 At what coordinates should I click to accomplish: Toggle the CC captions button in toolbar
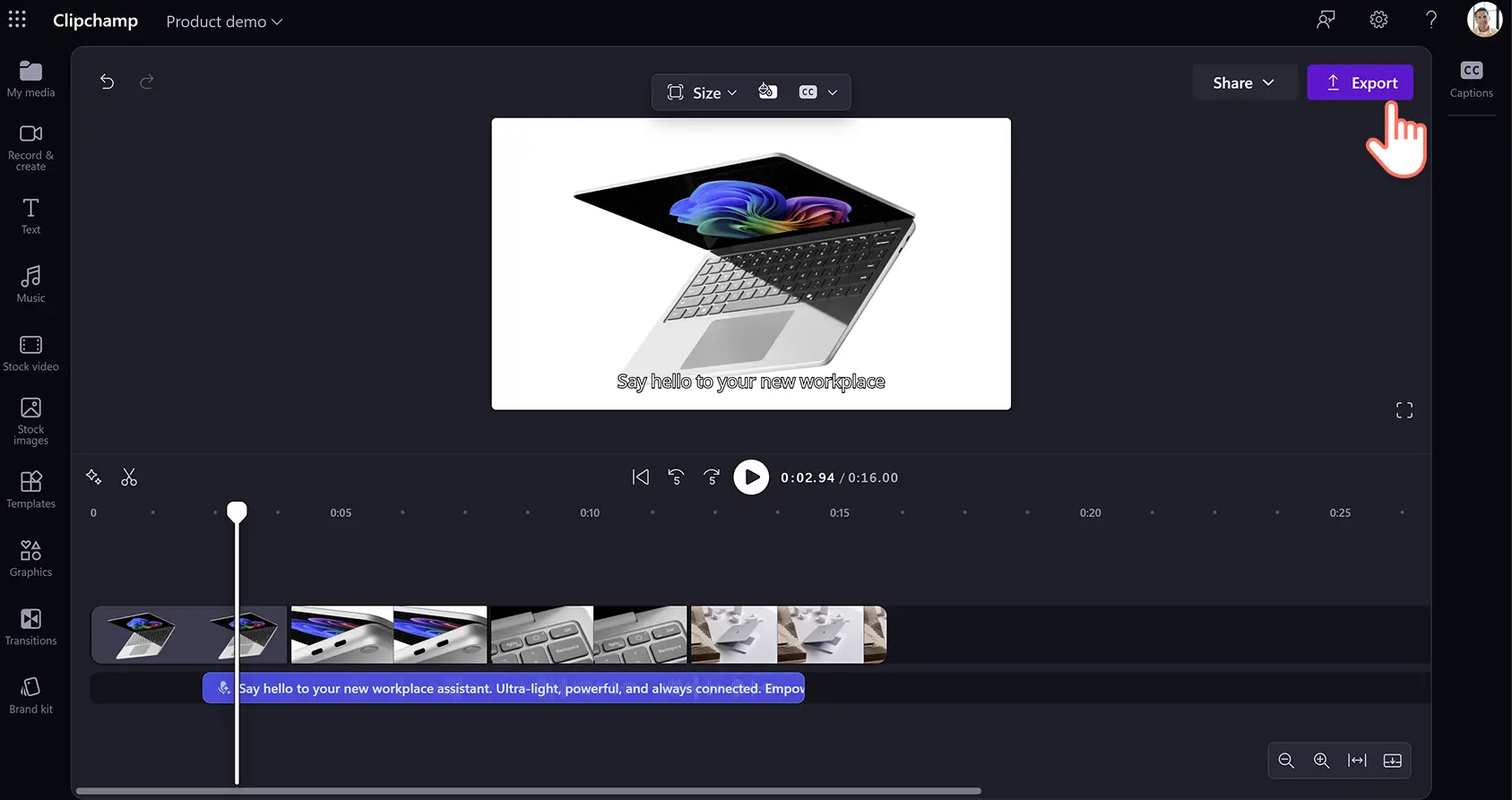click(x=808, y=91)
